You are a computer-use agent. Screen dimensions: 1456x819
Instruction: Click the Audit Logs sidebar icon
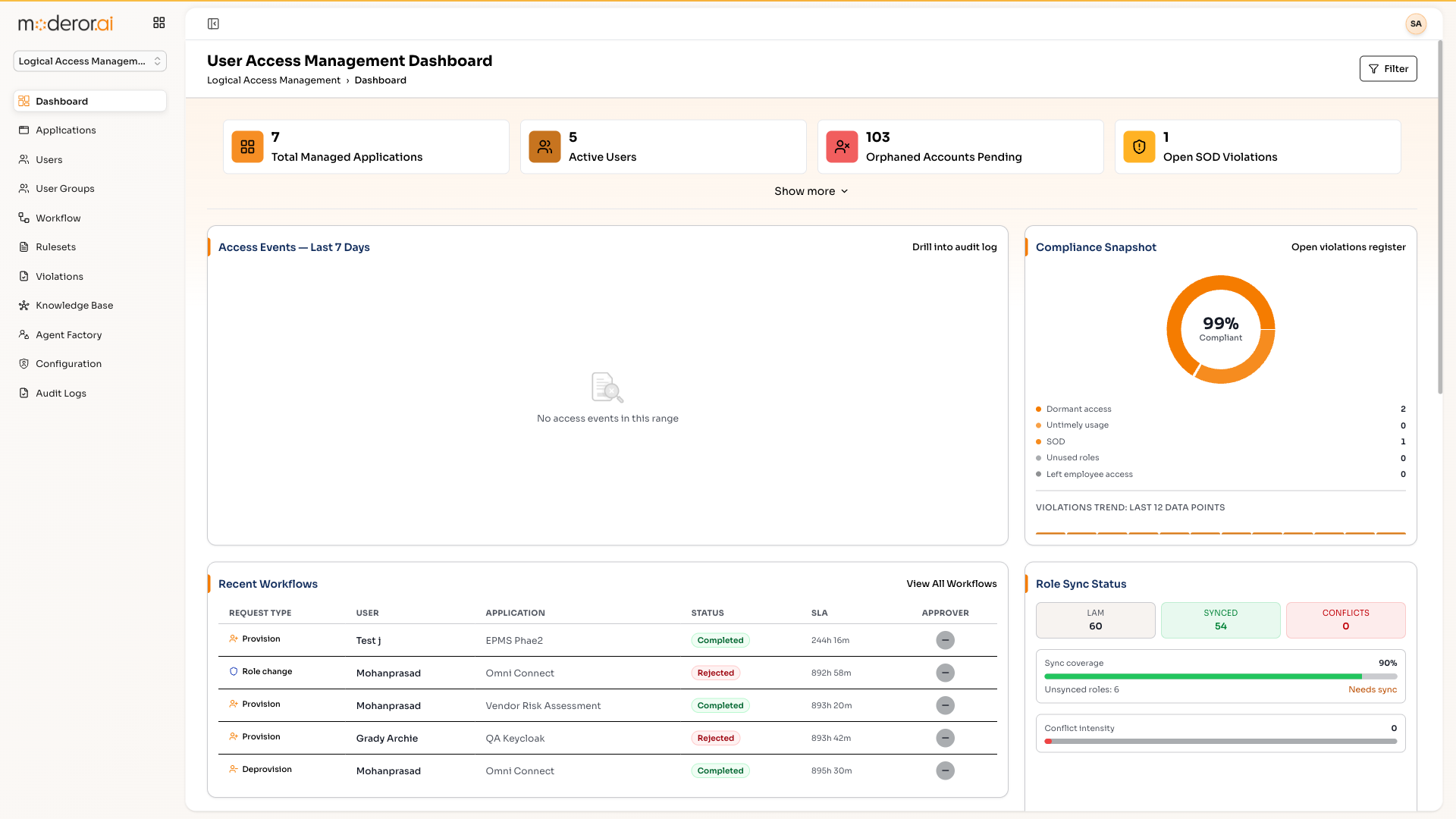pyautogui.click(x=24, y=393)
